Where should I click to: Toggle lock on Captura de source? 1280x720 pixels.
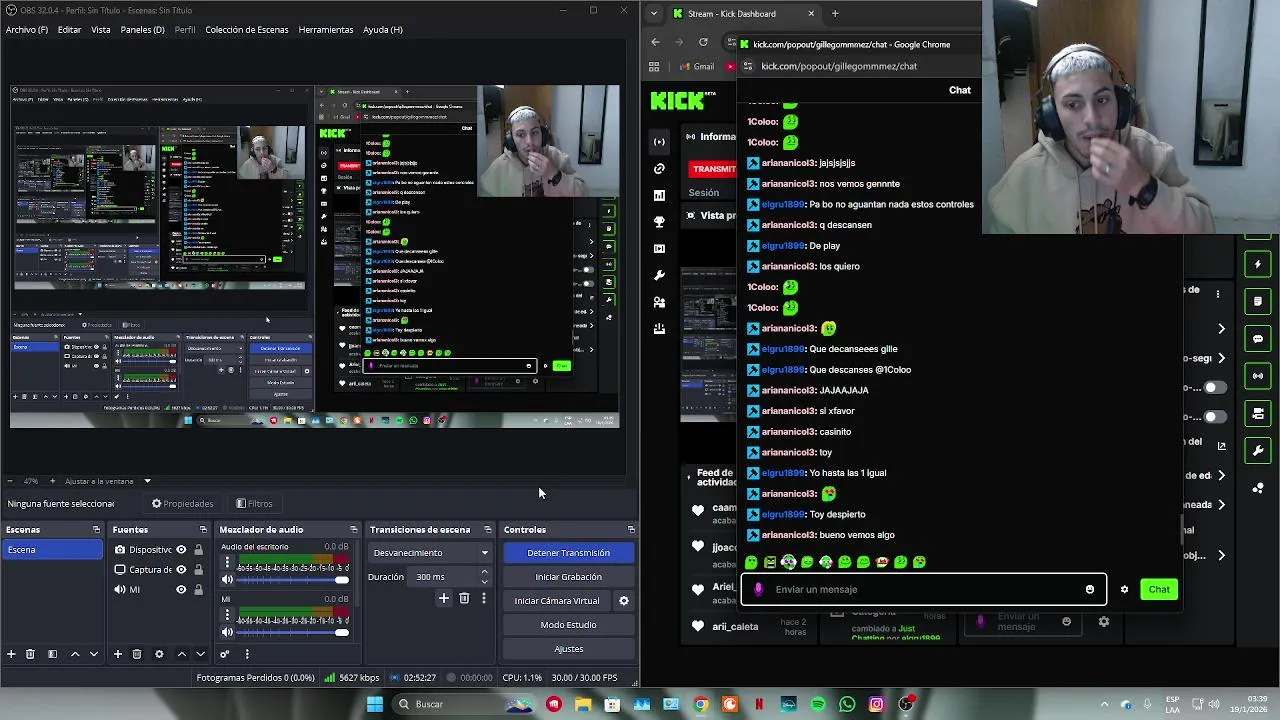point(198,570)
